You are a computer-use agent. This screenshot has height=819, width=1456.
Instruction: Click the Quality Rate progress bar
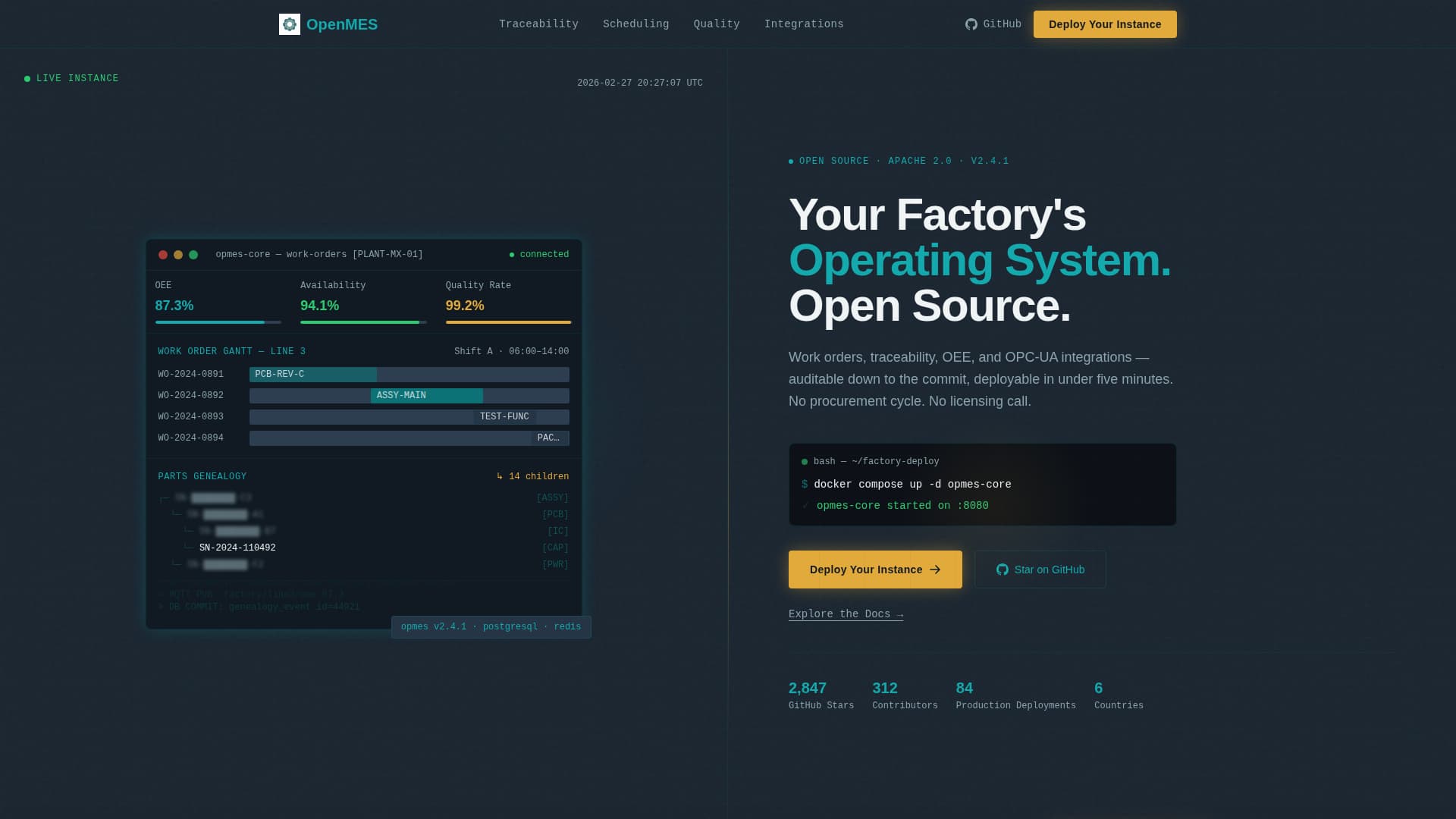pyautogui.click(x=509, y=322)
